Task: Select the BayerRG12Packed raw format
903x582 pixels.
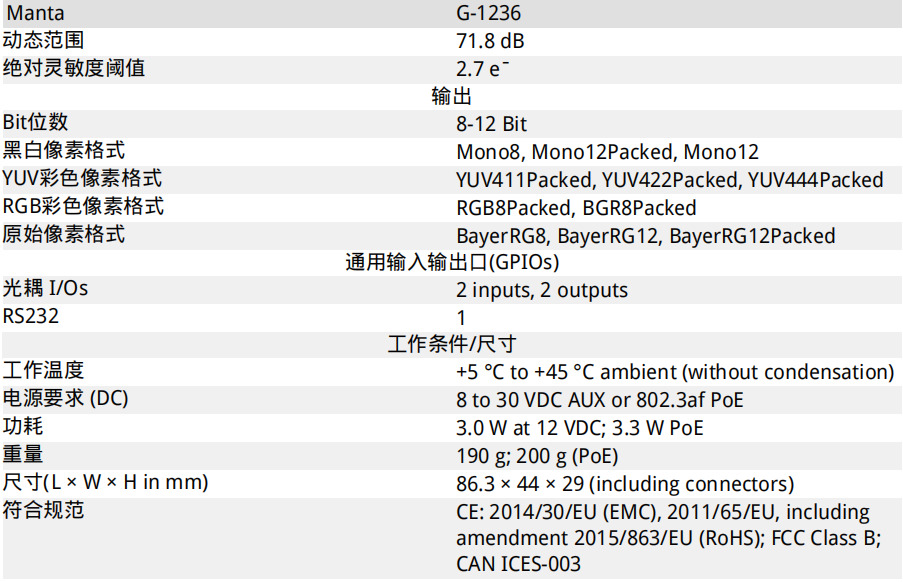Action: click(x=752, y=237)
